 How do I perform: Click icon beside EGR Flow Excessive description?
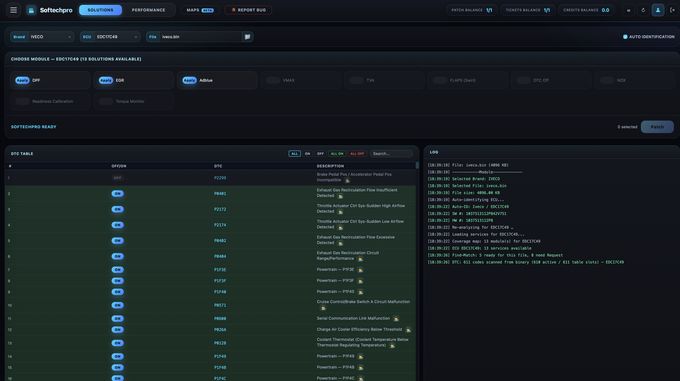point(340,244)
